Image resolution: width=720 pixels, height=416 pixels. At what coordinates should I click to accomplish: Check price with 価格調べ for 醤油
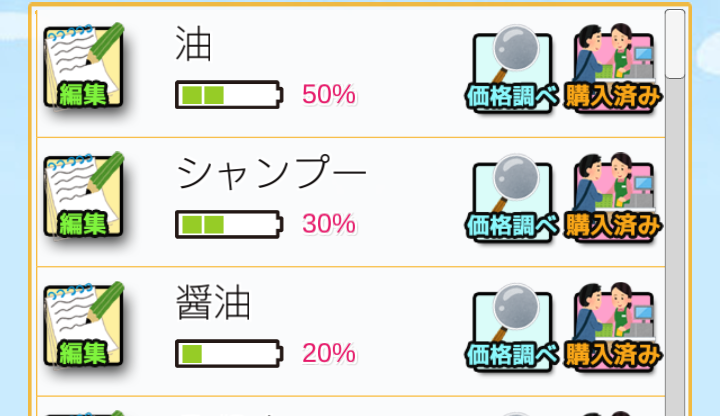[x=512, y=328]
